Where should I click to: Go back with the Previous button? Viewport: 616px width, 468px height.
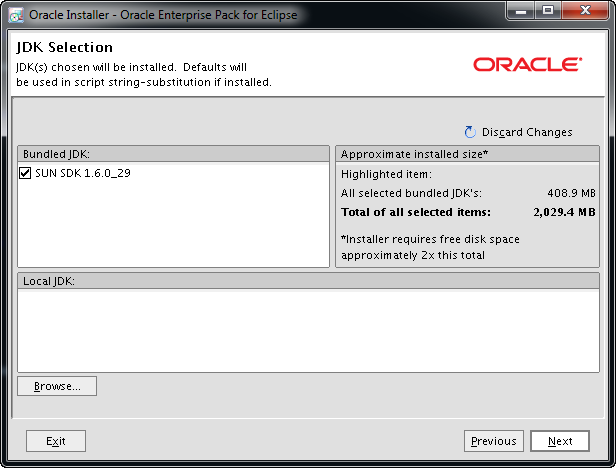point(493,441)
